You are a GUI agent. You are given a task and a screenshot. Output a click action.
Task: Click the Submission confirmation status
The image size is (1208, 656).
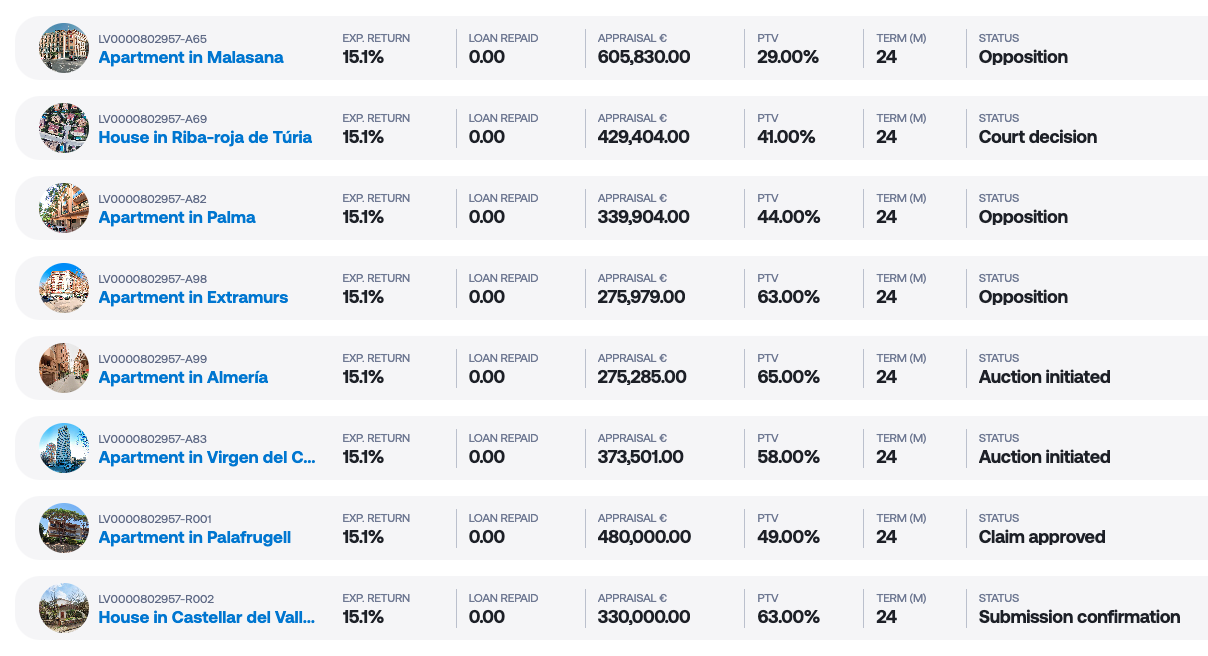[1080, 618]
